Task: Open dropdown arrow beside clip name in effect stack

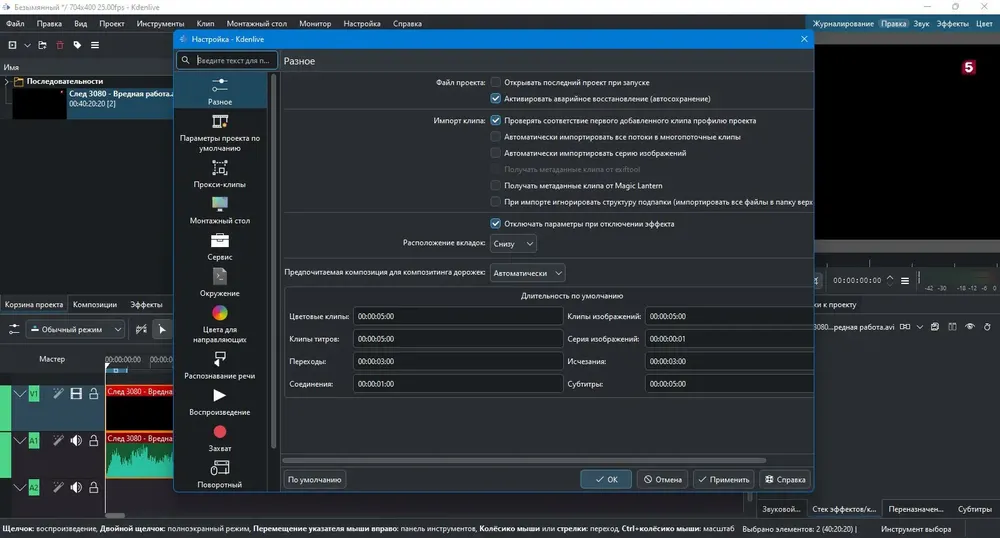Action: [920, 327]
